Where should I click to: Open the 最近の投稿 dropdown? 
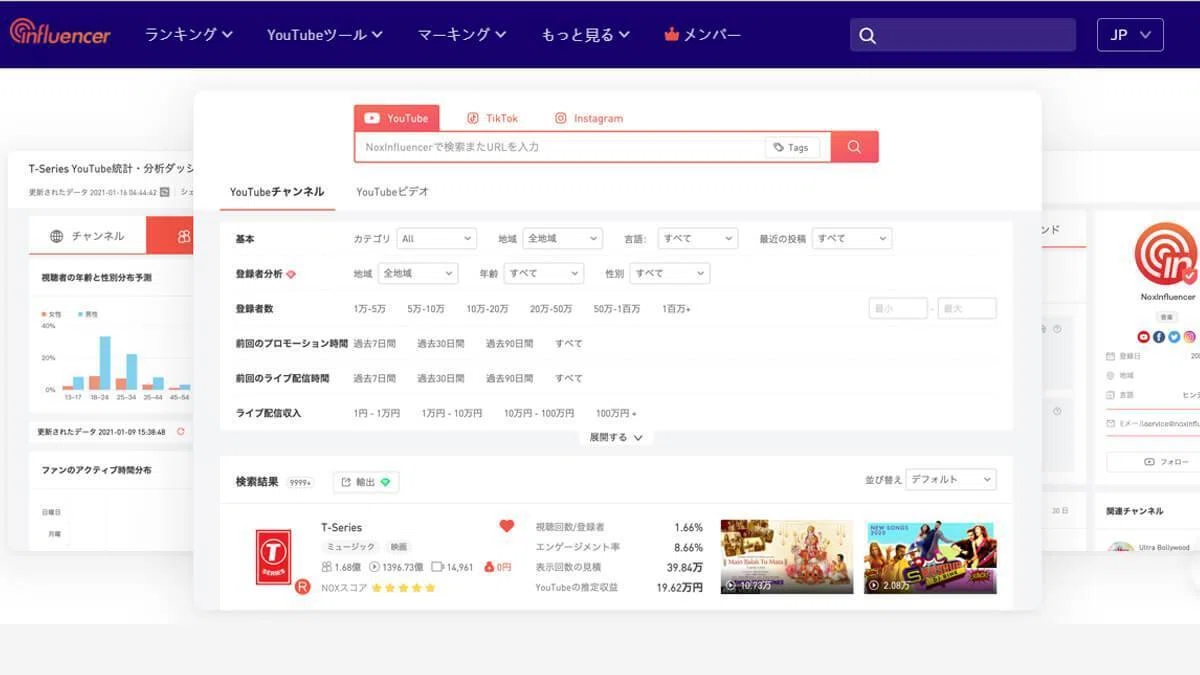(852, 239)
